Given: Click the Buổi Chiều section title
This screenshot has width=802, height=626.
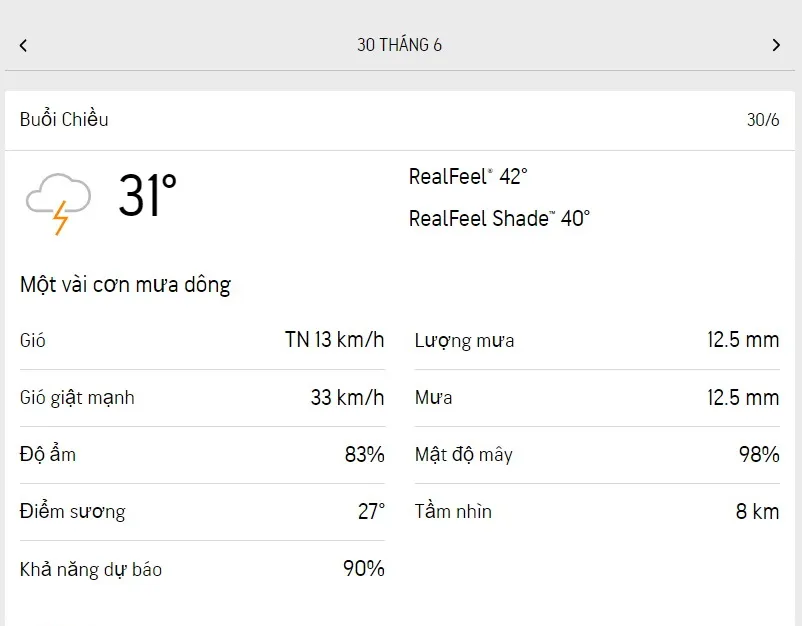Looking at the screenshot, I should click(x=64, y=119).
